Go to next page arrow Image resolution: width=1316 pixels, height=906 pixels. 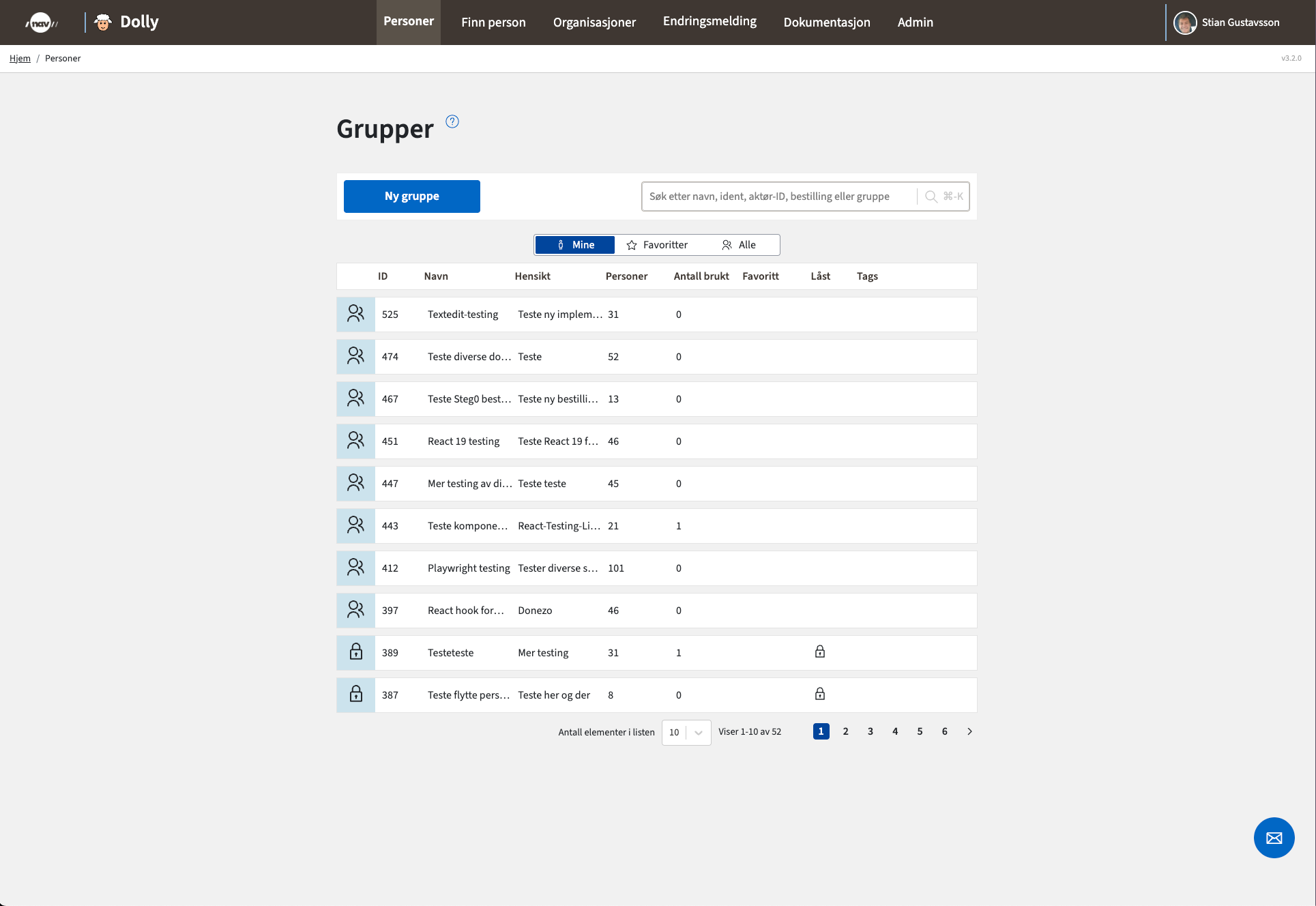[969, 731]
